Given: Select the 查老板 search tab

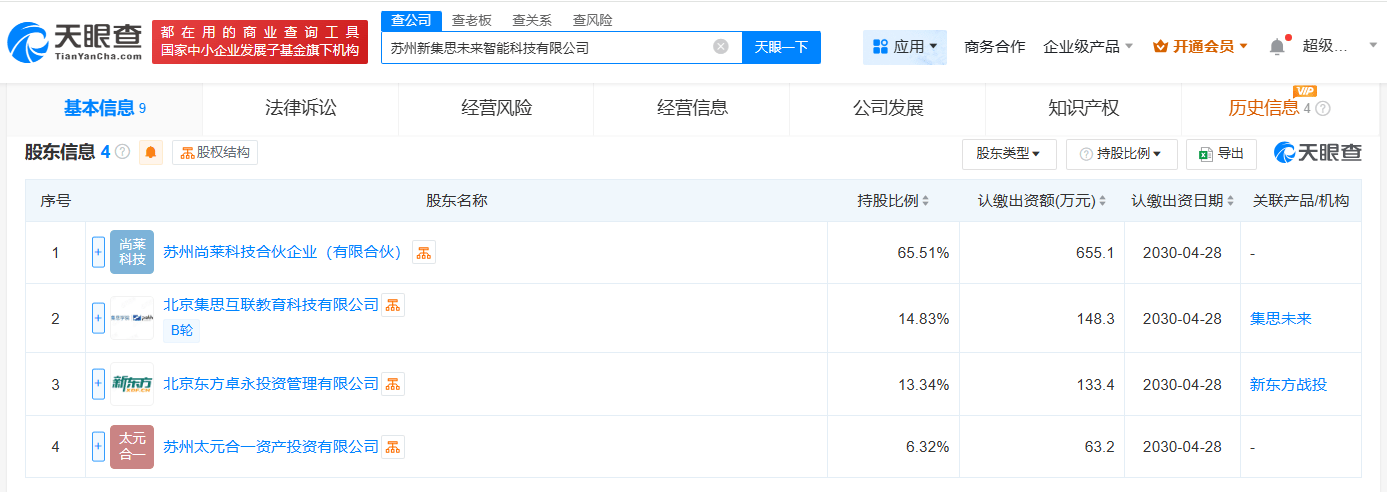Looking at the screenshot, I should pos(471,20).
